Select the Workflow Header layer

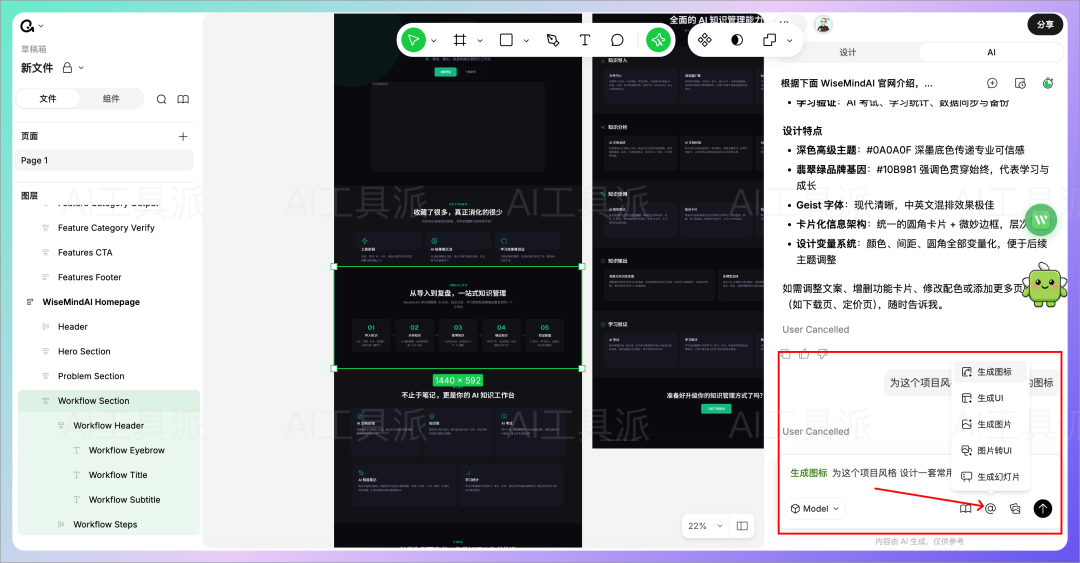[107, 426]
